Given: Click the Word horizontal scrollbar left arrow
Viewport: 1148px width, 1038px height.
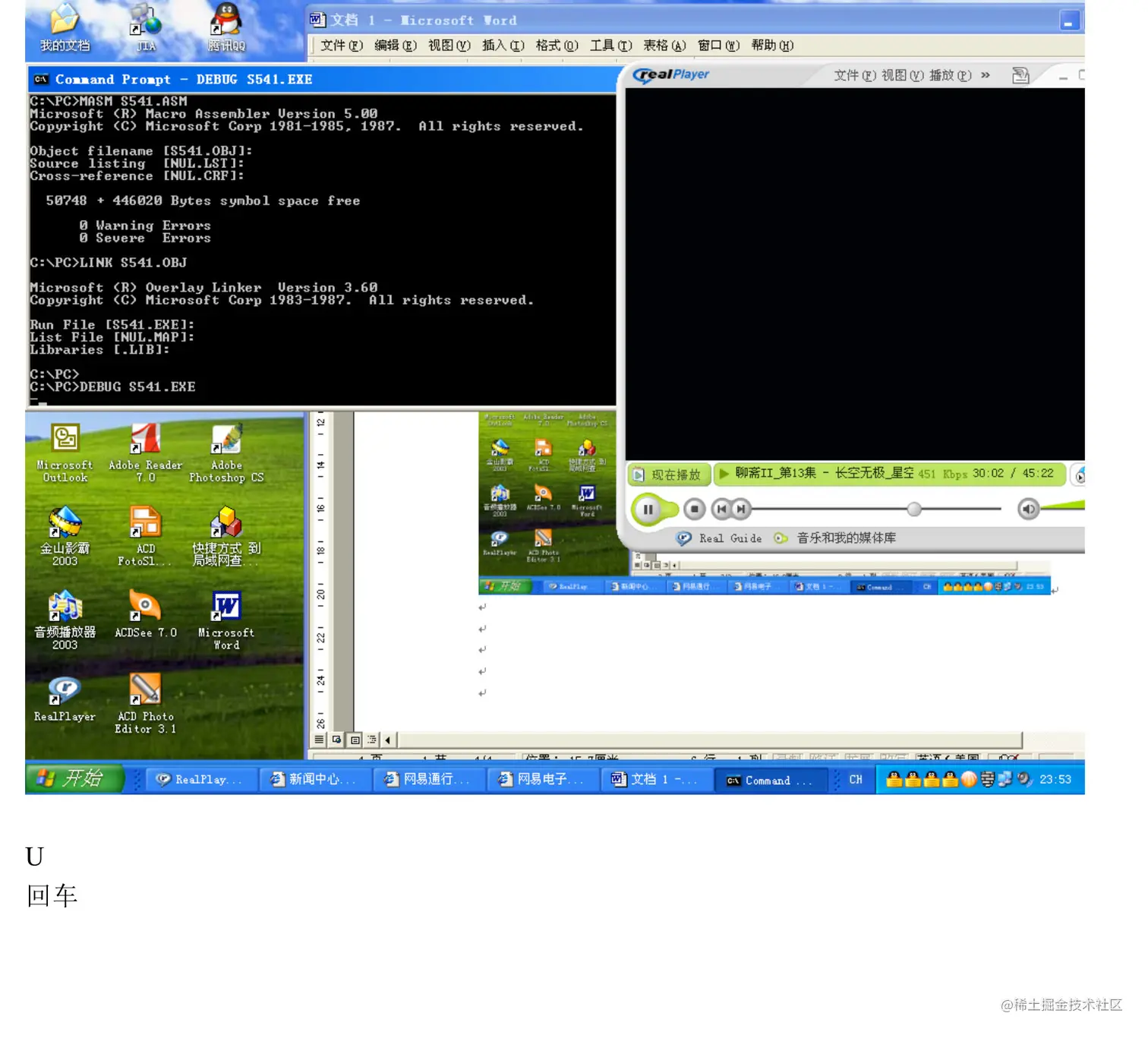Looking at the screenshot, I should click(388, 740).
